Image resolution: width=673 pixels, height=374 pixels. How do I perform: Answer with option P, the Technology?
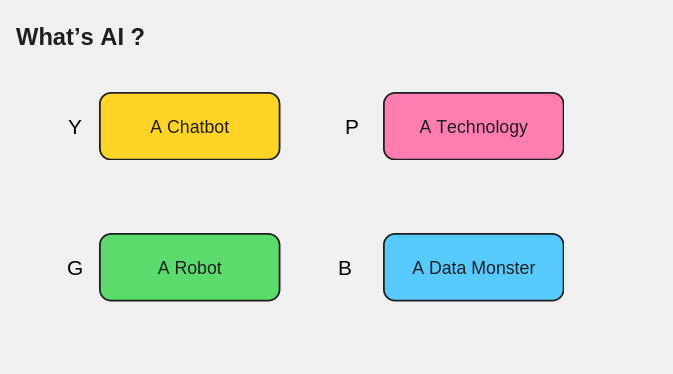473,126
